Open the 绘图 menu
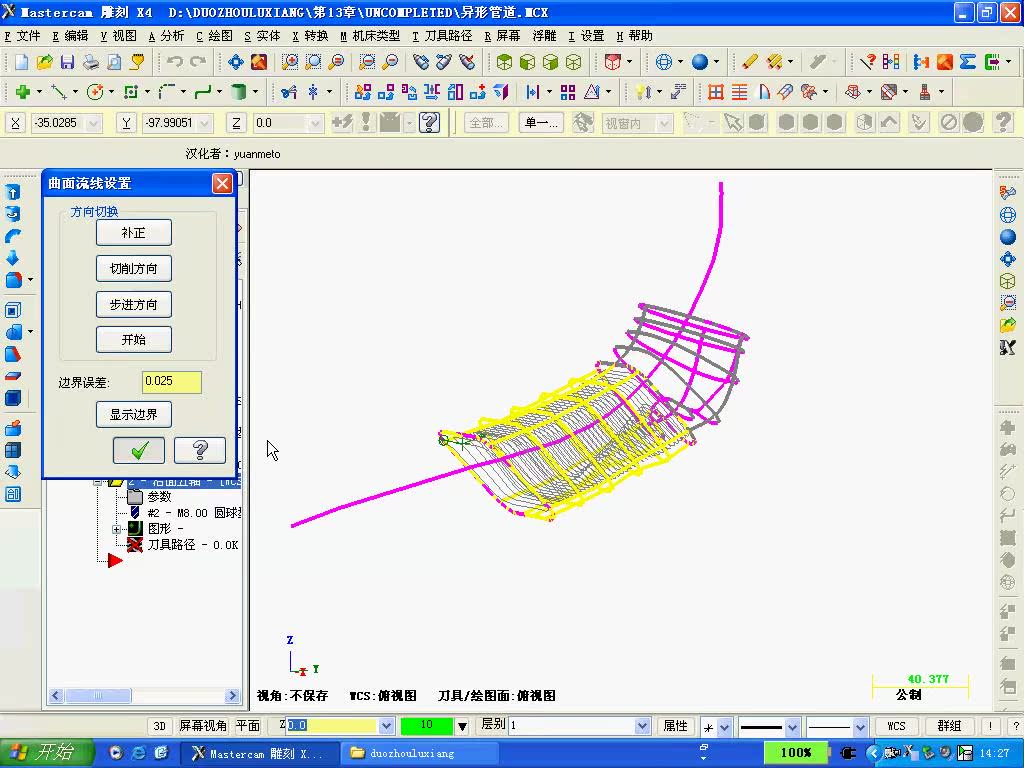Image resolution: width=1024 pixels, height=768 pixels. tap(215, 36)
